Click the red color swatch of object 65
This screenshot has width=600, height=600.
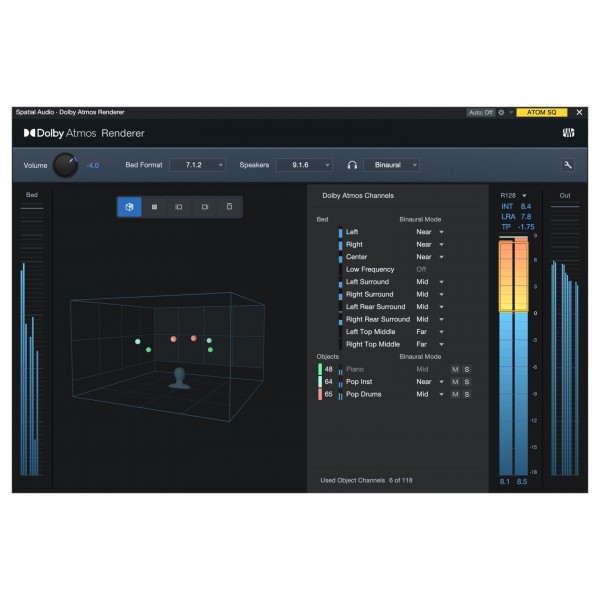click(320, 395)
